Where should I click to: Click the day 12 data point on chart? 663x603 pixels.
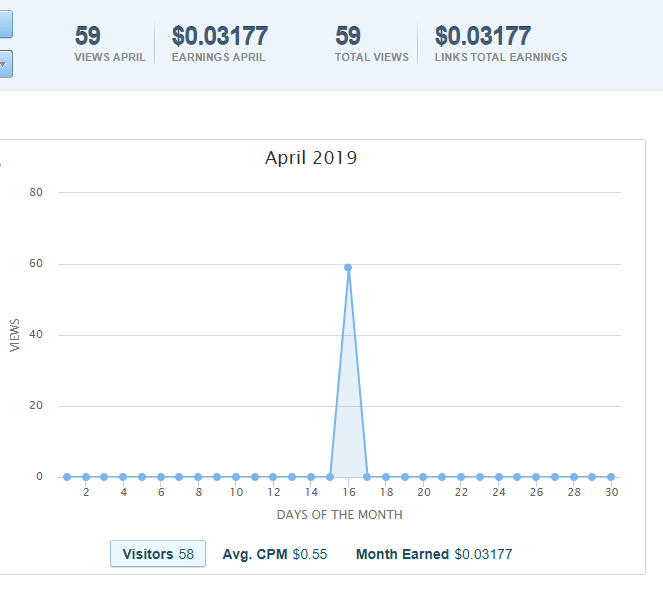coord(273,477)
